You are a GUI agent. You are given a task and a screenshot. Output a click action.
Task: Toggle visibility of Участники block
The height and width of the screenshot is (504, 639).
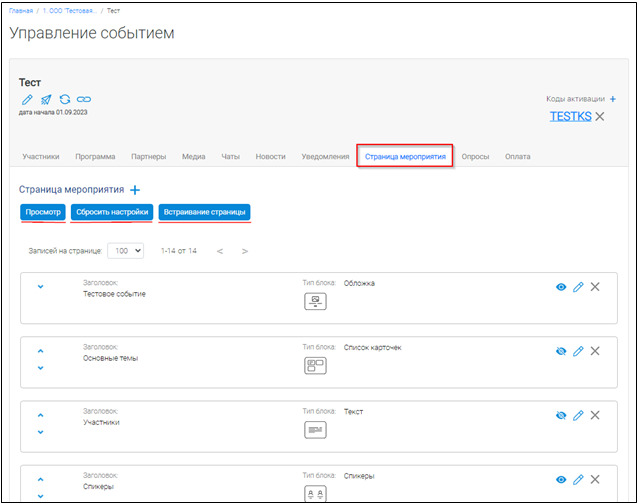click(x=561, y=415)
